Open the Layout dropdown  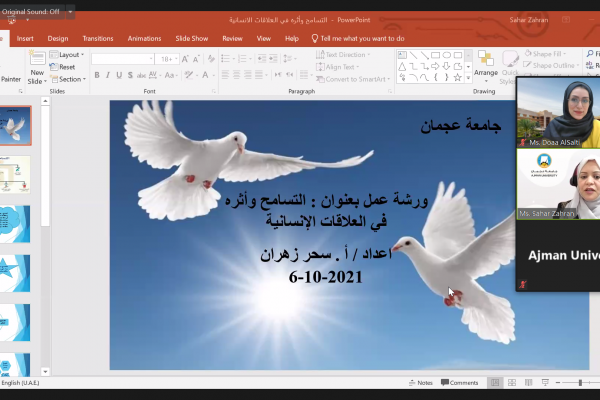69,55
